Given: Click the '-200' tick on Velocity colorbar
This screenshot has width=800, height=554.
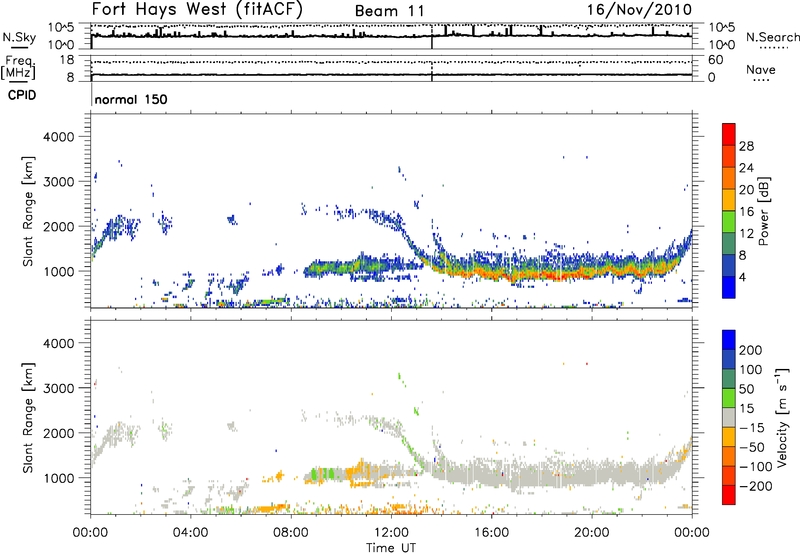Looking at the screenshot, I should [x=756, y=486].
